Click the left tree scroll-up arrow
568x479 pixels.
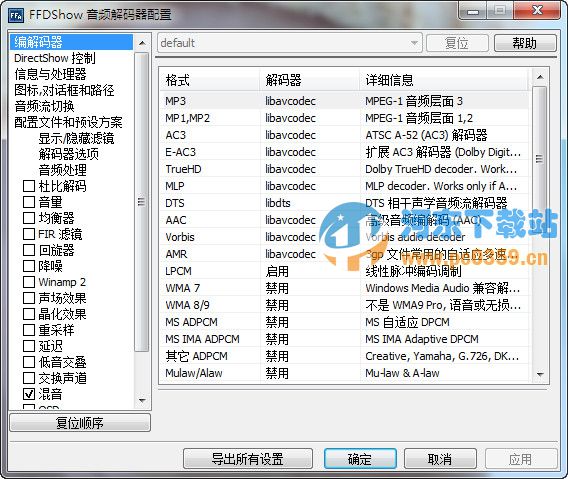(x=142, y=43)
